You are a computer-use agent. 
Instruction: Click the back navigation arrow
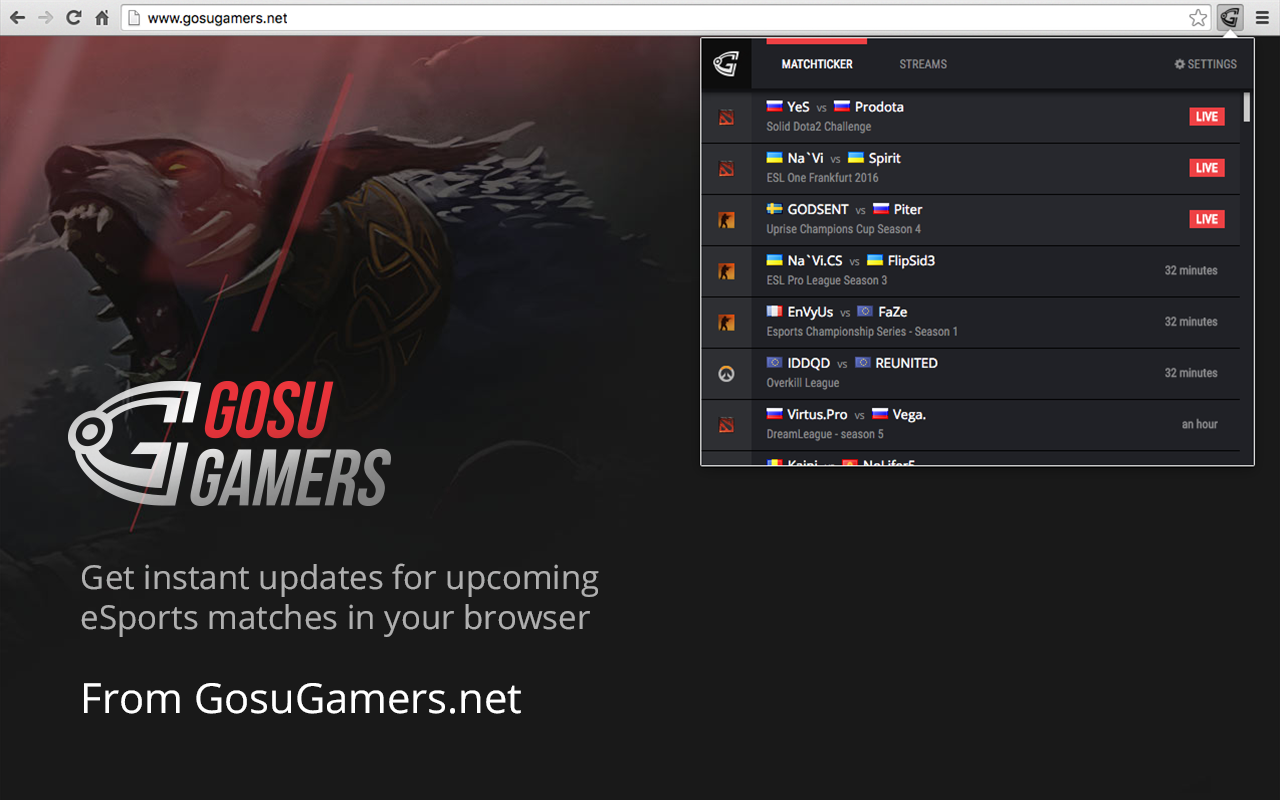pyautogui.click(x=17, y=17)
